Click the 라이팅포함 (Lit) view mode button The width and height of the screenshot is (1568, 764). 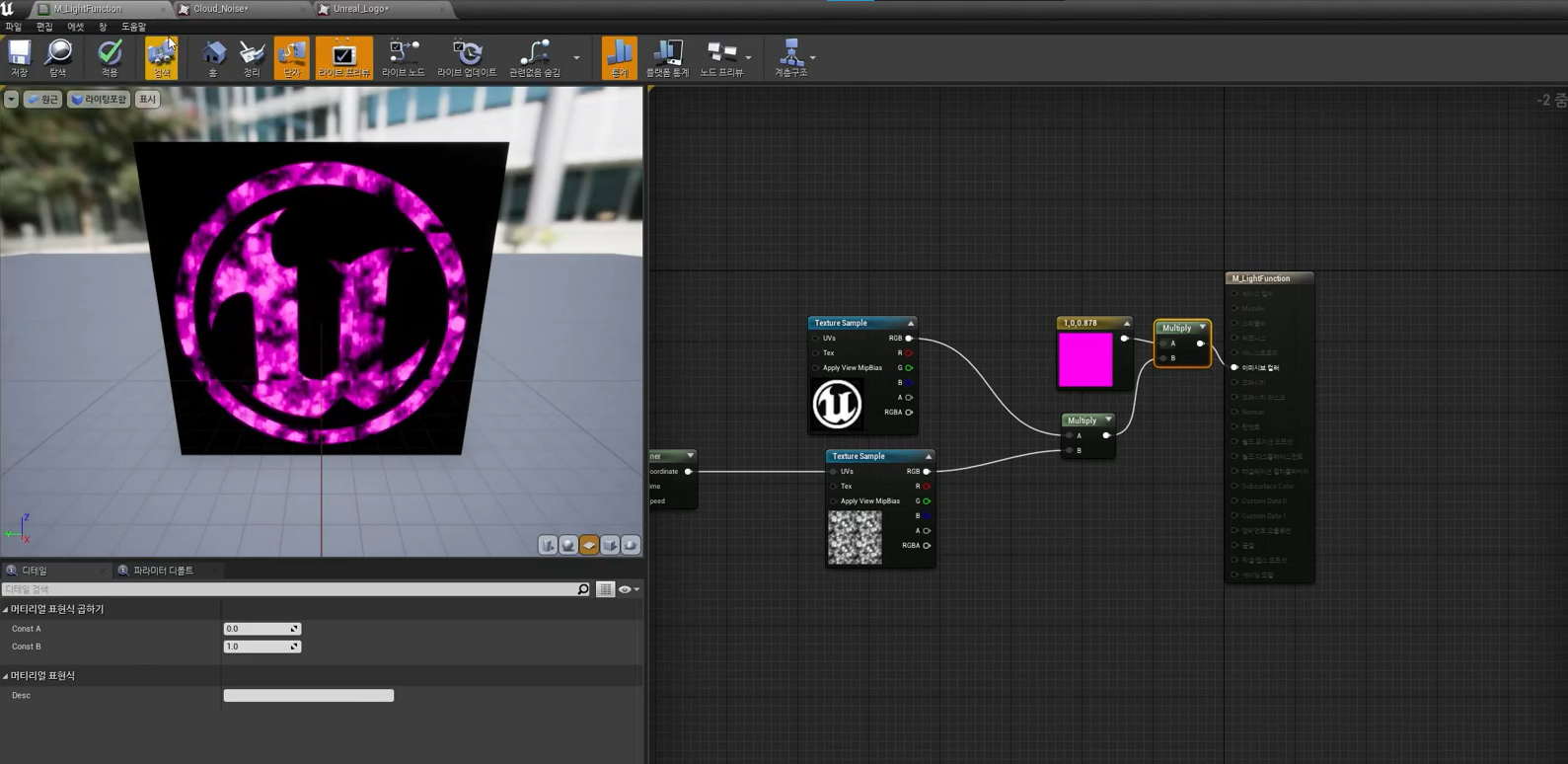[99, 99]
